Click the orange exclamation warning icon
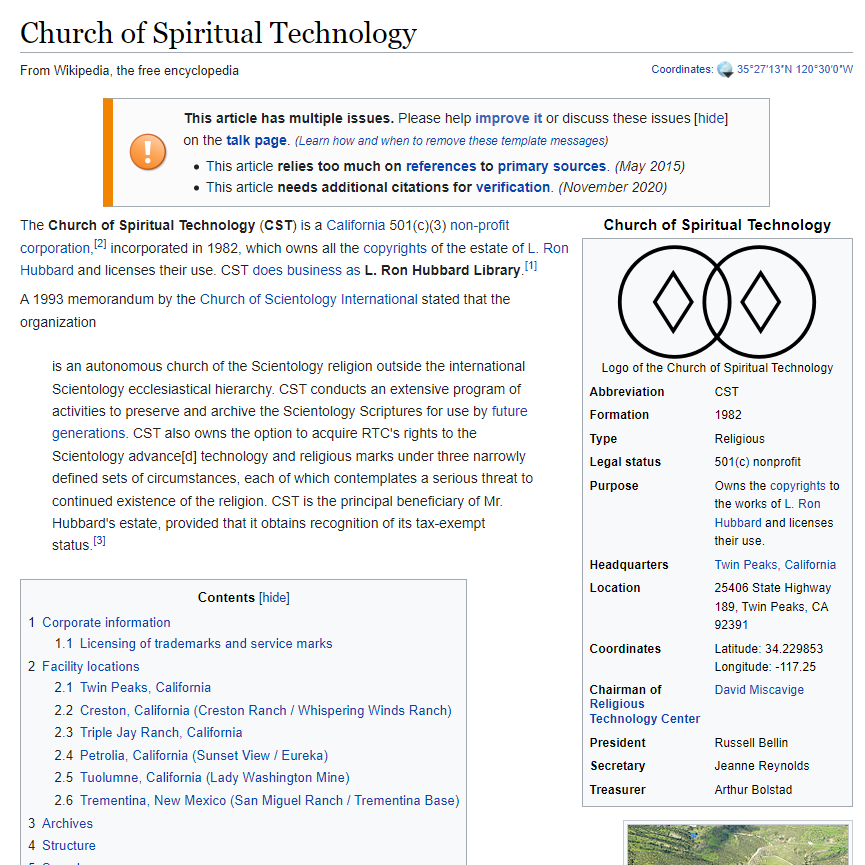 148,152
